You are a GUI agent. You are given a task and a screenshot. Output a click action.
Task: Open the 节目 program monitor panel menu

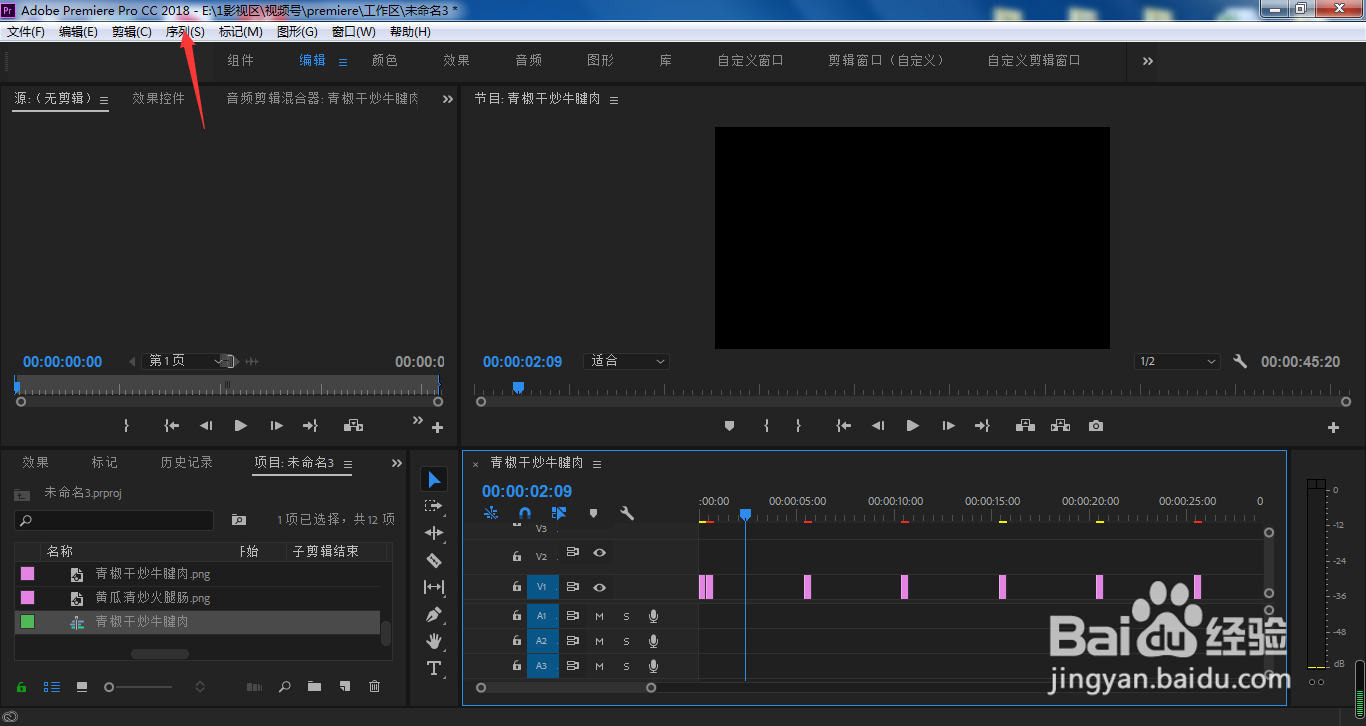point(614,100)
